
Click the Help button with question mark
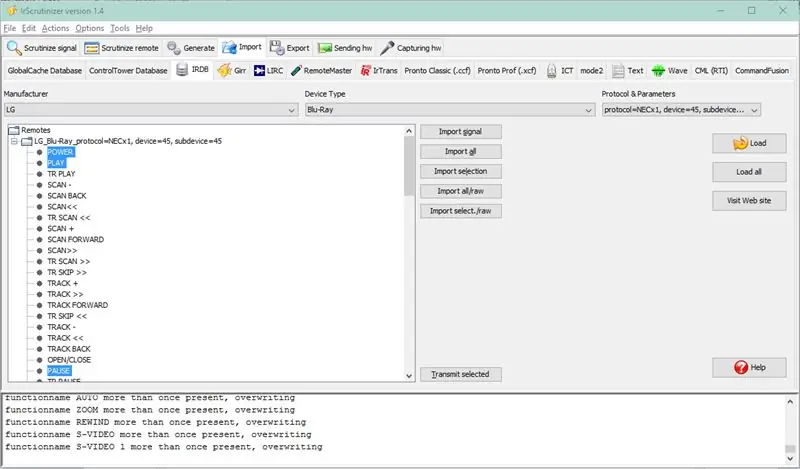click(749, 367)
